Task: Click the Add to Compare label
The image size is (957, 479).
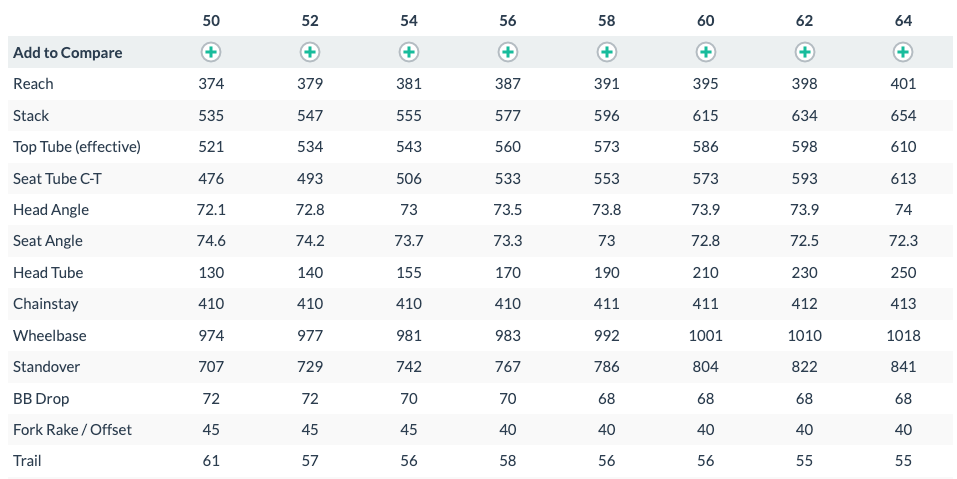Action: [68, 52]
